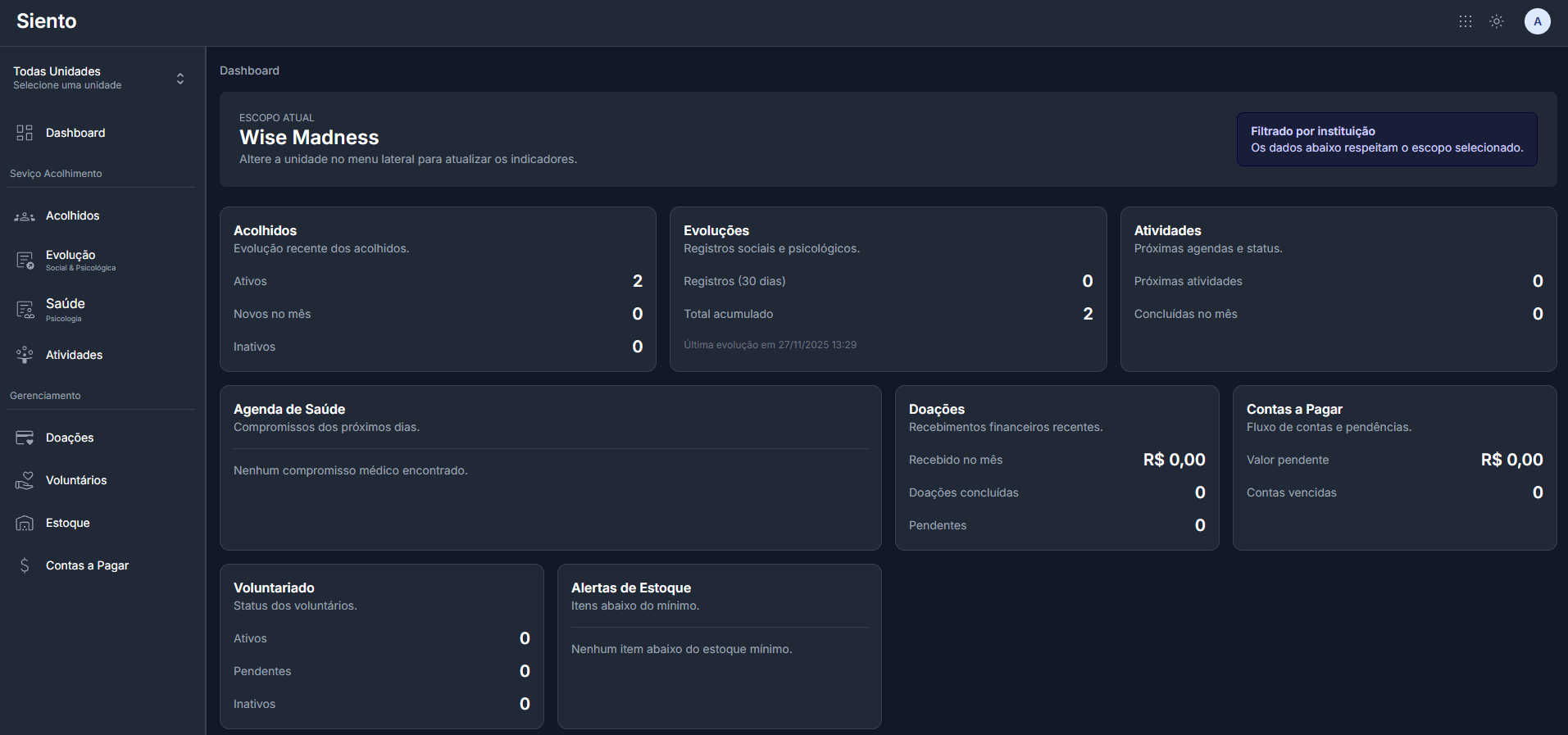Click the unit selector chevron arrows
Image resolution: width=1568 pixels, height=735 pixels.
[x=180, y=79]
